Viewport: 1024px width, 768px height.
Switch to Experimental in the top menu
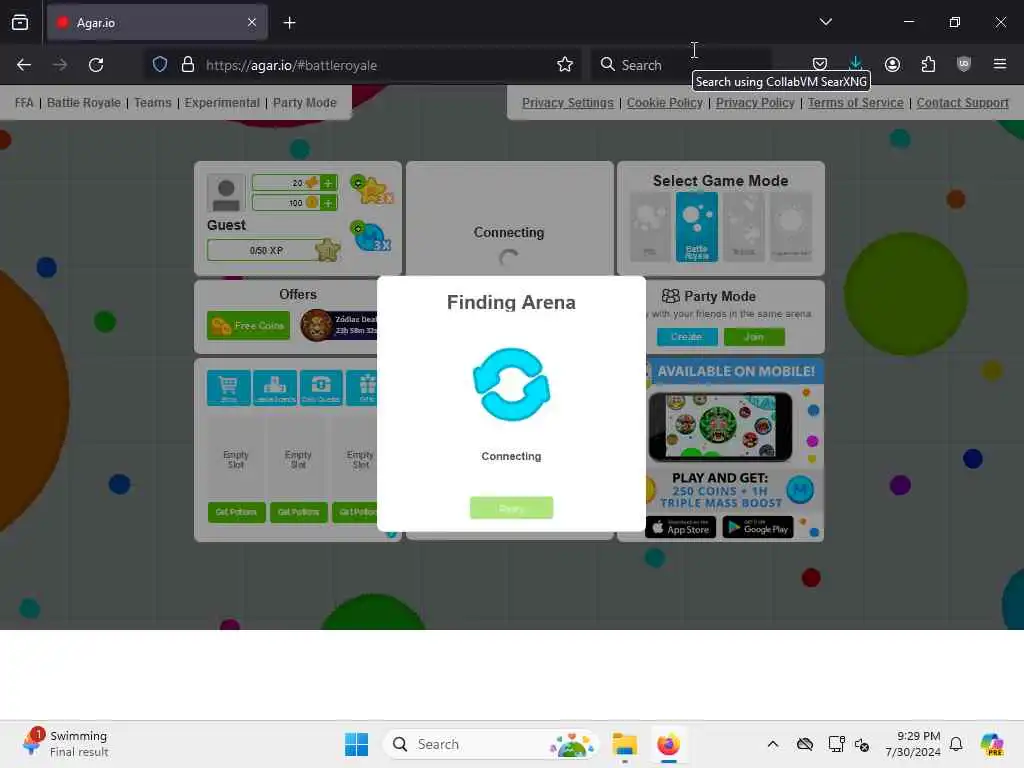[222, 103]
